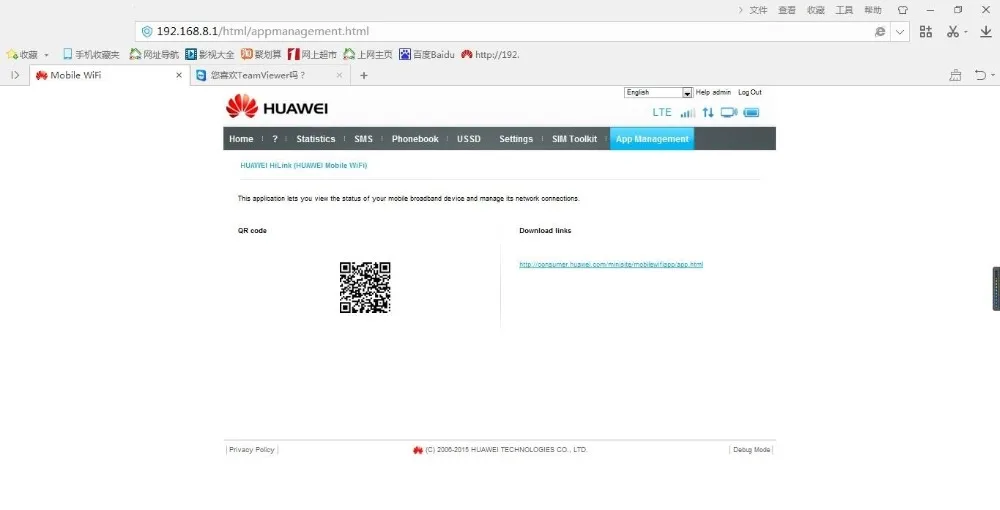Click the Help link
The width and height of the screenshot is (1000, 510).
coord(703,92)
